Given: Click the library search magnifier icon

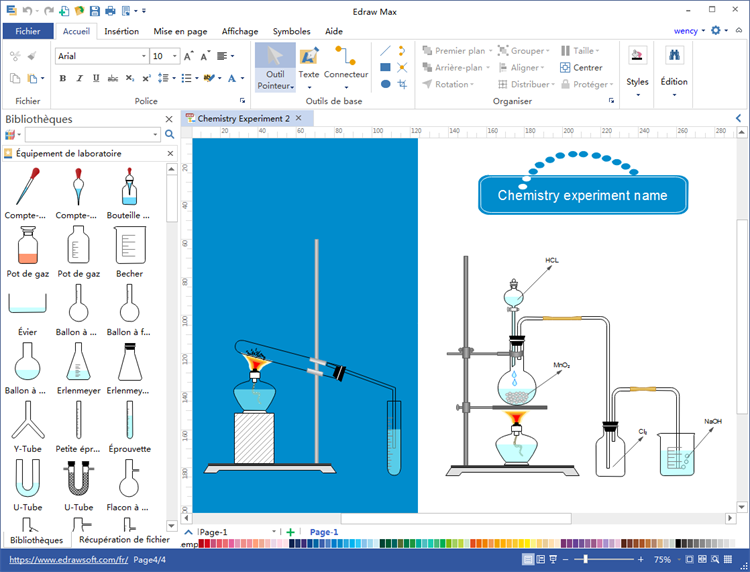Looking at the screenshot, I should pyautogui.click(x=170, y=135).
